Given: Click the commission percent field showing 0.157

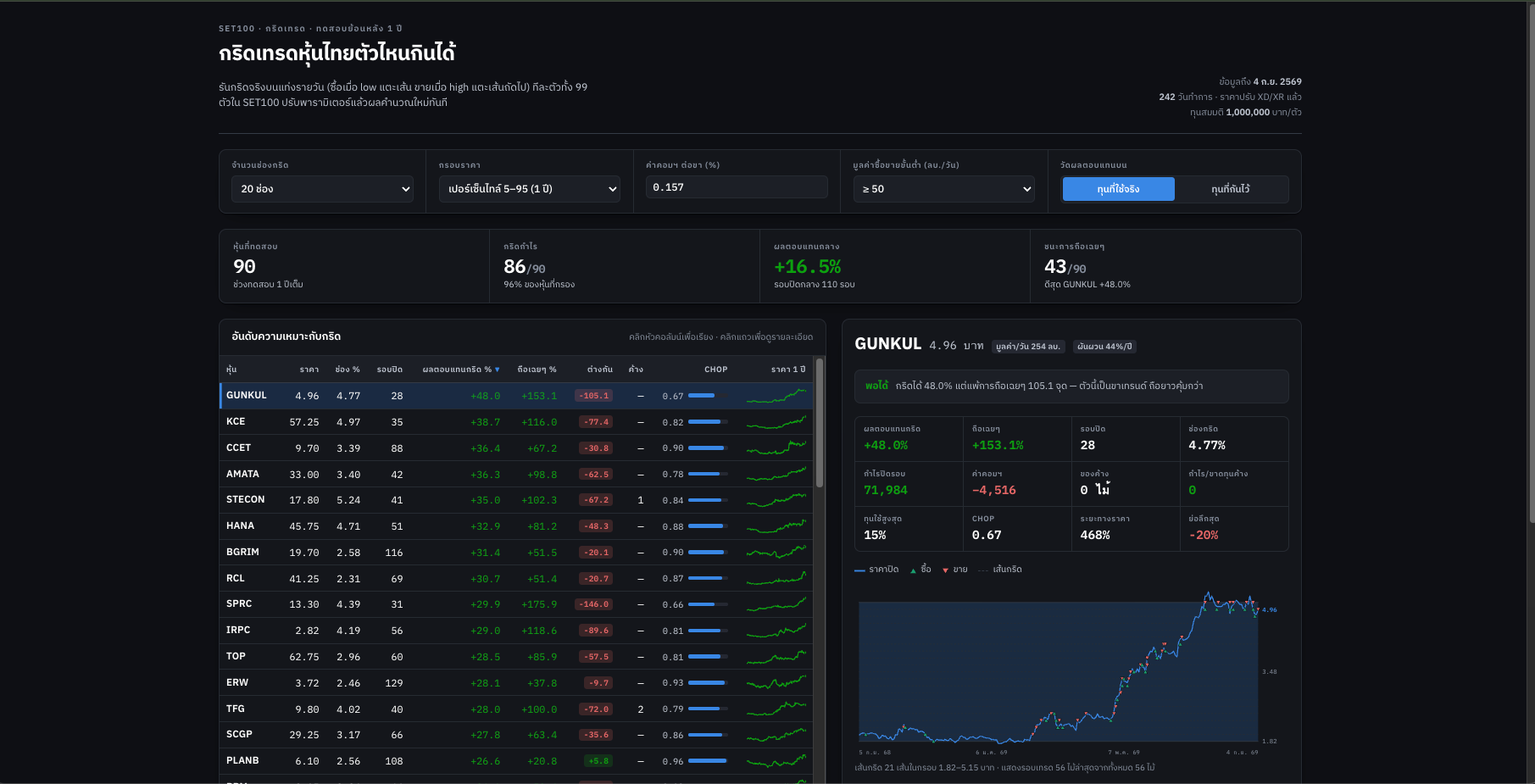Looking at the screenshot, I should 737,187.
